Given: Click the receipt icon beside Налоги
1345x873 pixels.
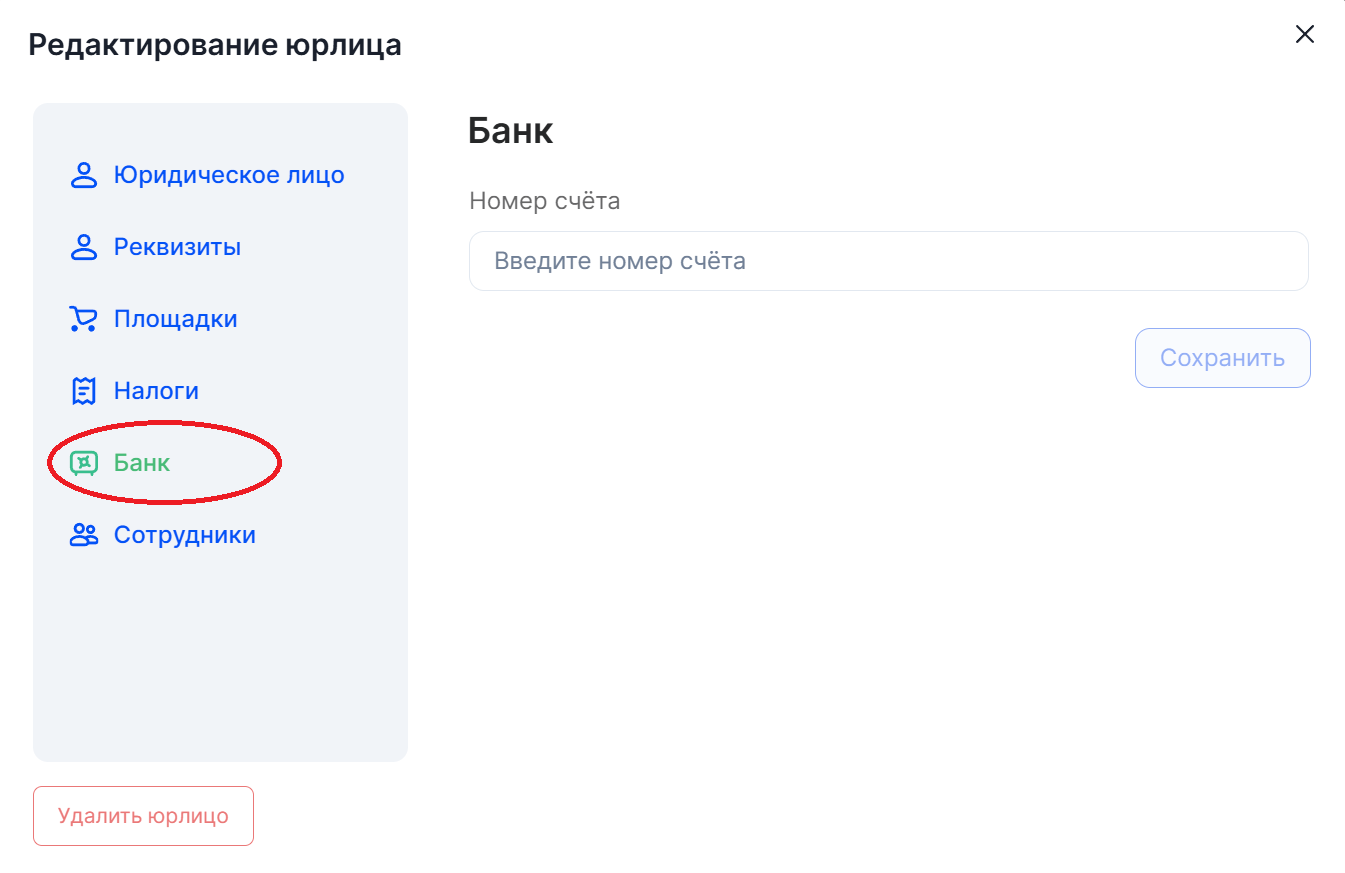Looking at the screenshot, I should coord(84,392).
